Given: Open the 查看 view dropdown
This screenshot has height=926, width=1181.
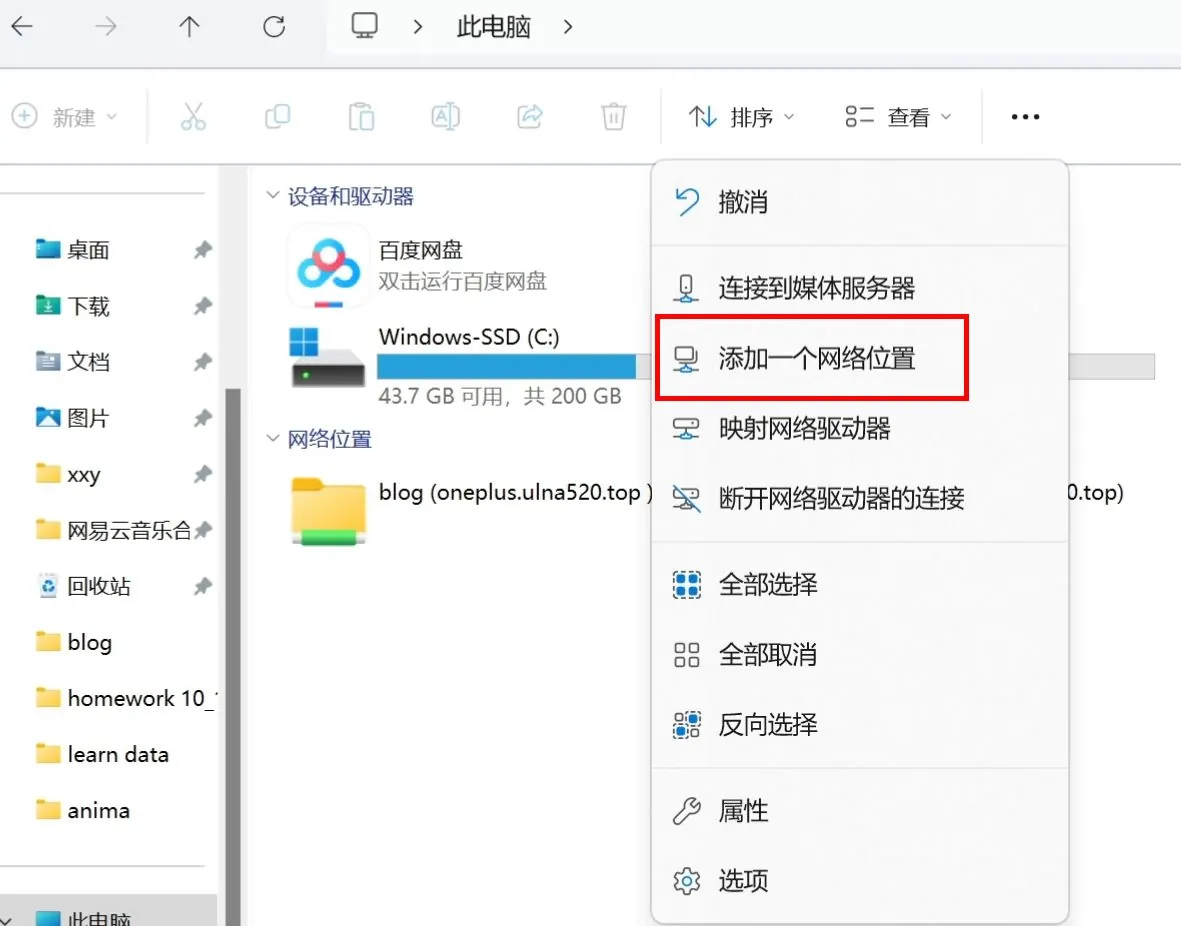Looking at the screenshot, I should tap(897, 117).
